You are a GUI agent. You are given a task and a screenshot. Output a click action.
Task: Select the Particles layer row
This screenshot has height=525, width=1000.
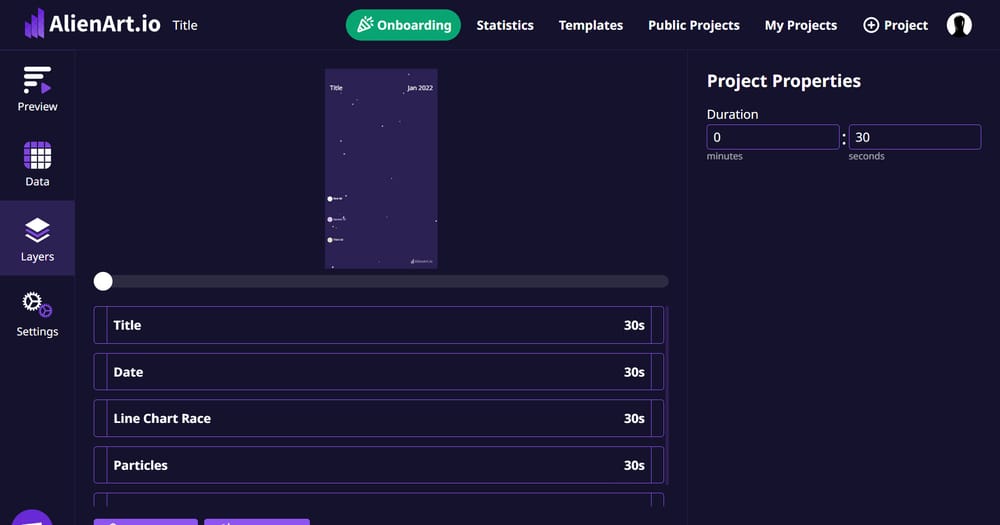[378, 465]
